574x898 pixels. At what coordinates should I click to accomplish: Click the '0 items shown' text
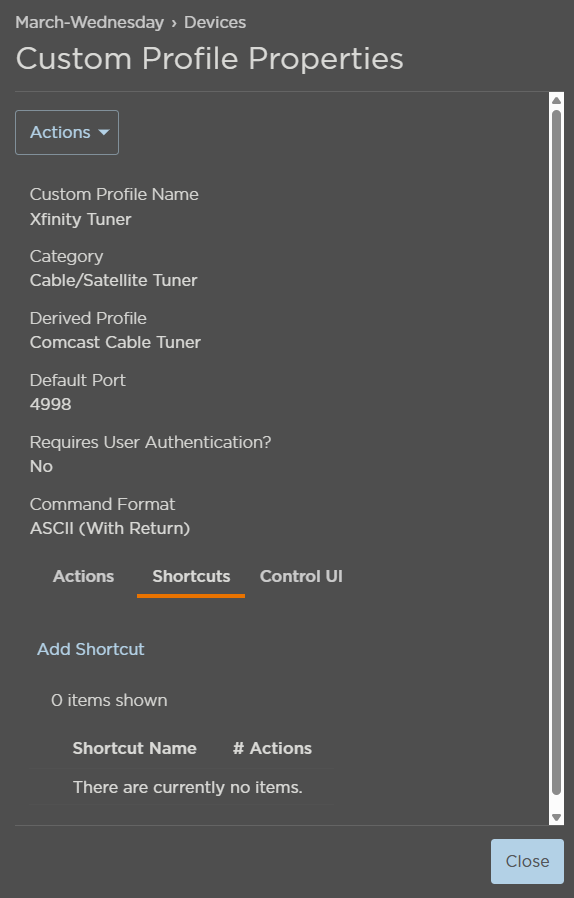[109, 700]
